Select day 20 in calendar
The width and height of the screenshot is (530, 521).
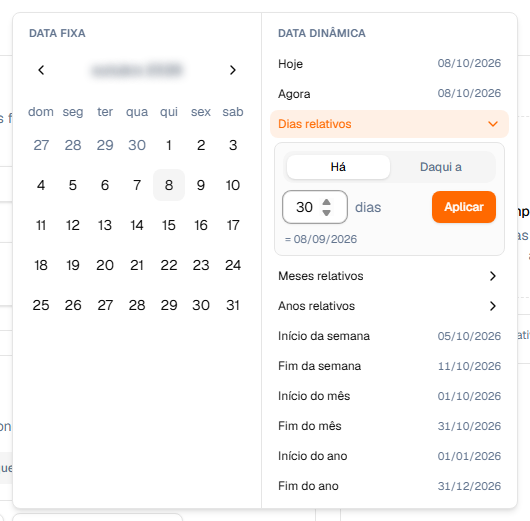pos(105,265)
